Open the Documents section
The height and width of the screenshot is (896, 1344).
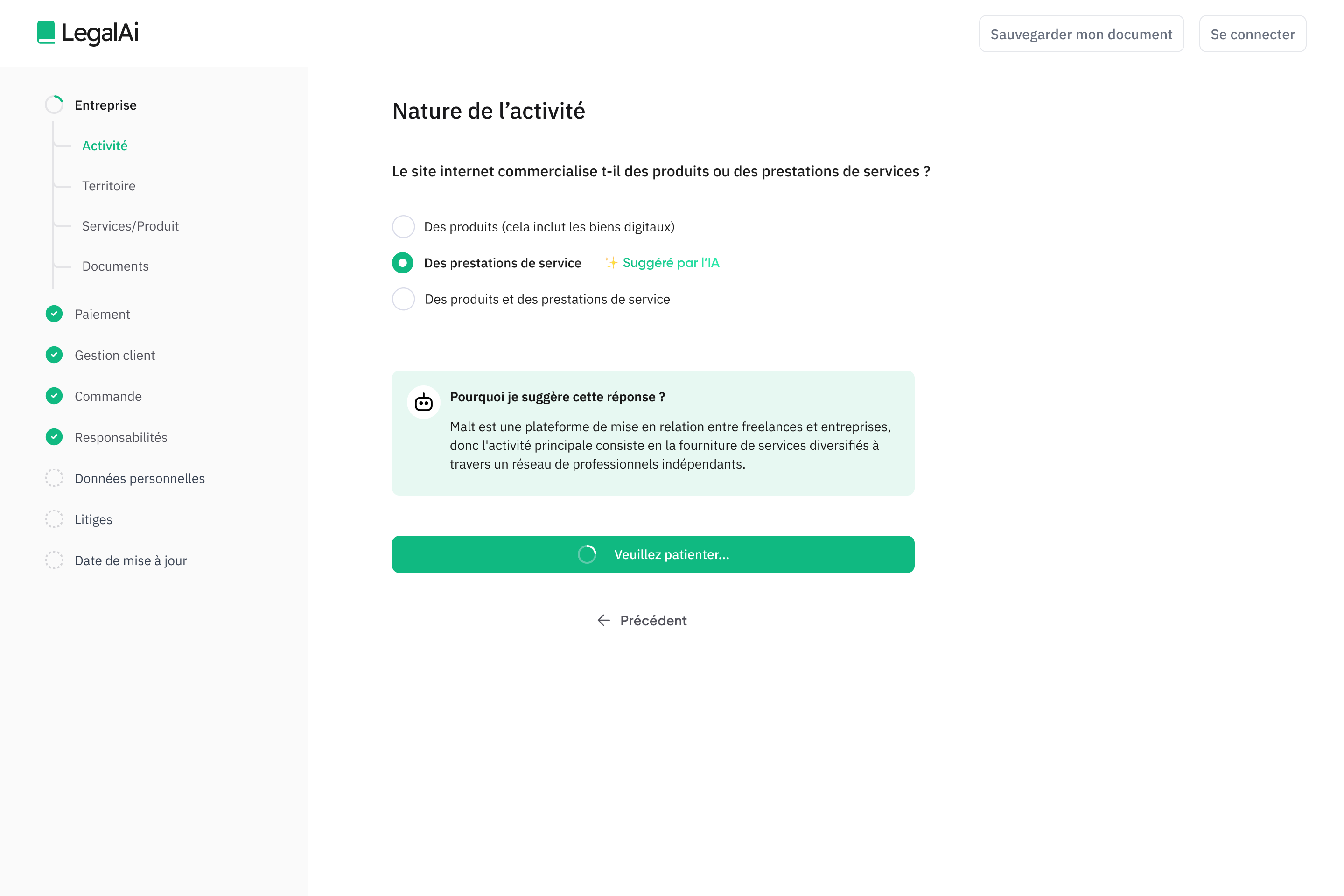coord(115,266)
